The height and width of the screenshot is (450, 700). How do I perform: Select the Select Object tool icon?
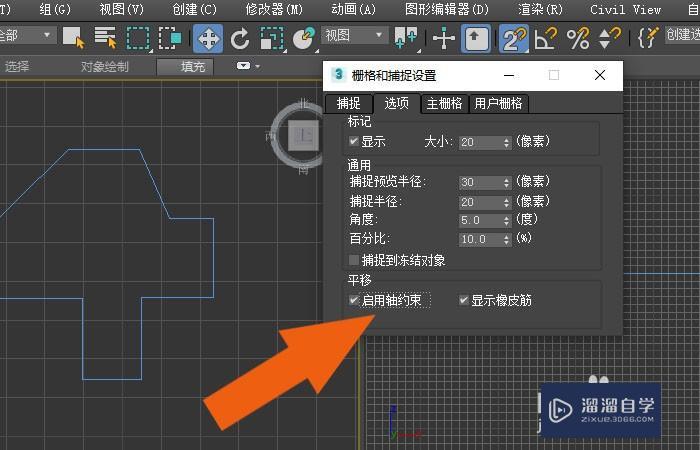pyautogui.click(x=73, y=38)
